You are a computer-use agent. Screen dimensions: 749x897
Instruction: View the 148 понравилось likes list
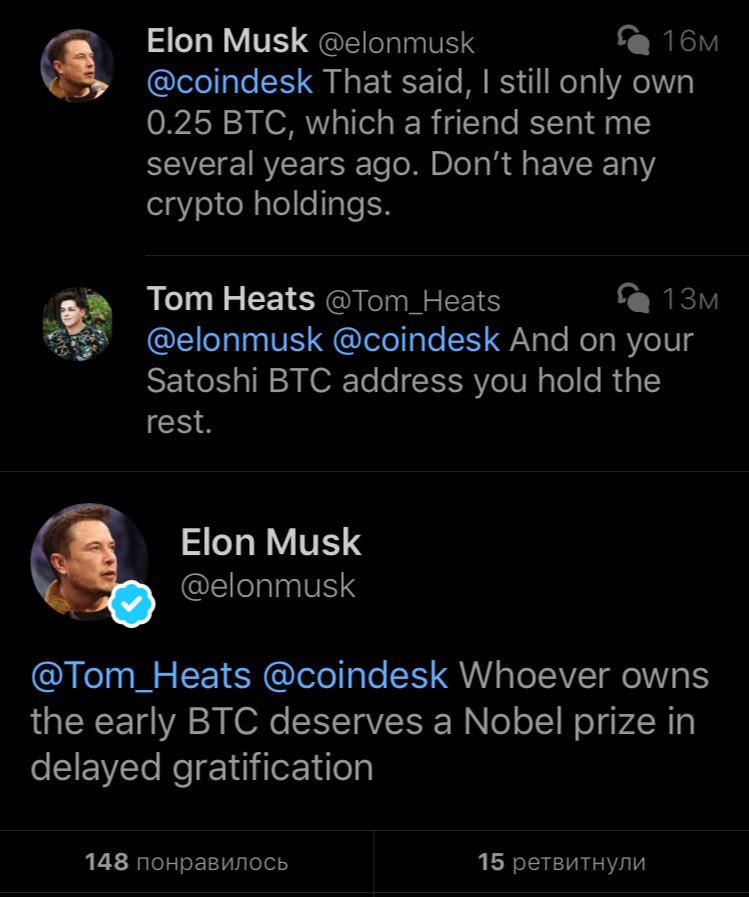point(187,862)
